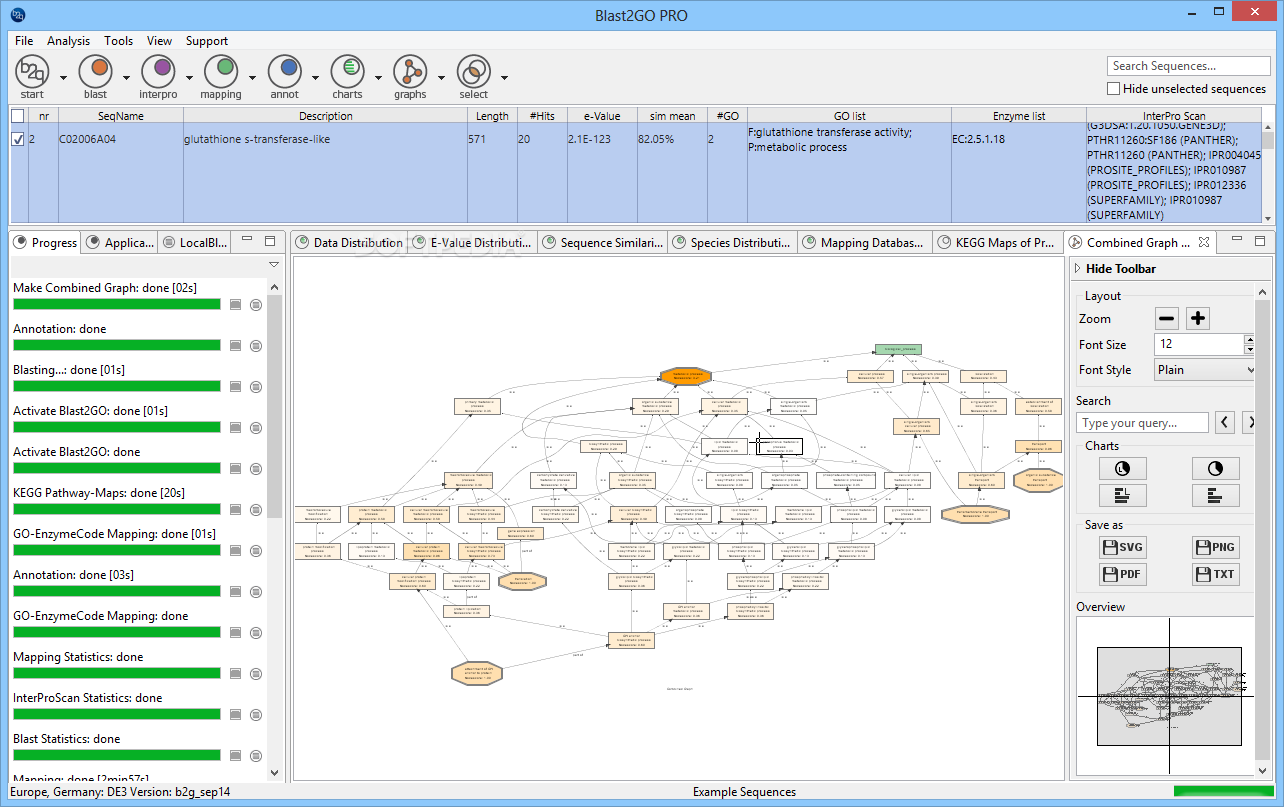The image size is (1284, 807).
Task: Click the Type your query search field
Action: [x=1144, y=423]
